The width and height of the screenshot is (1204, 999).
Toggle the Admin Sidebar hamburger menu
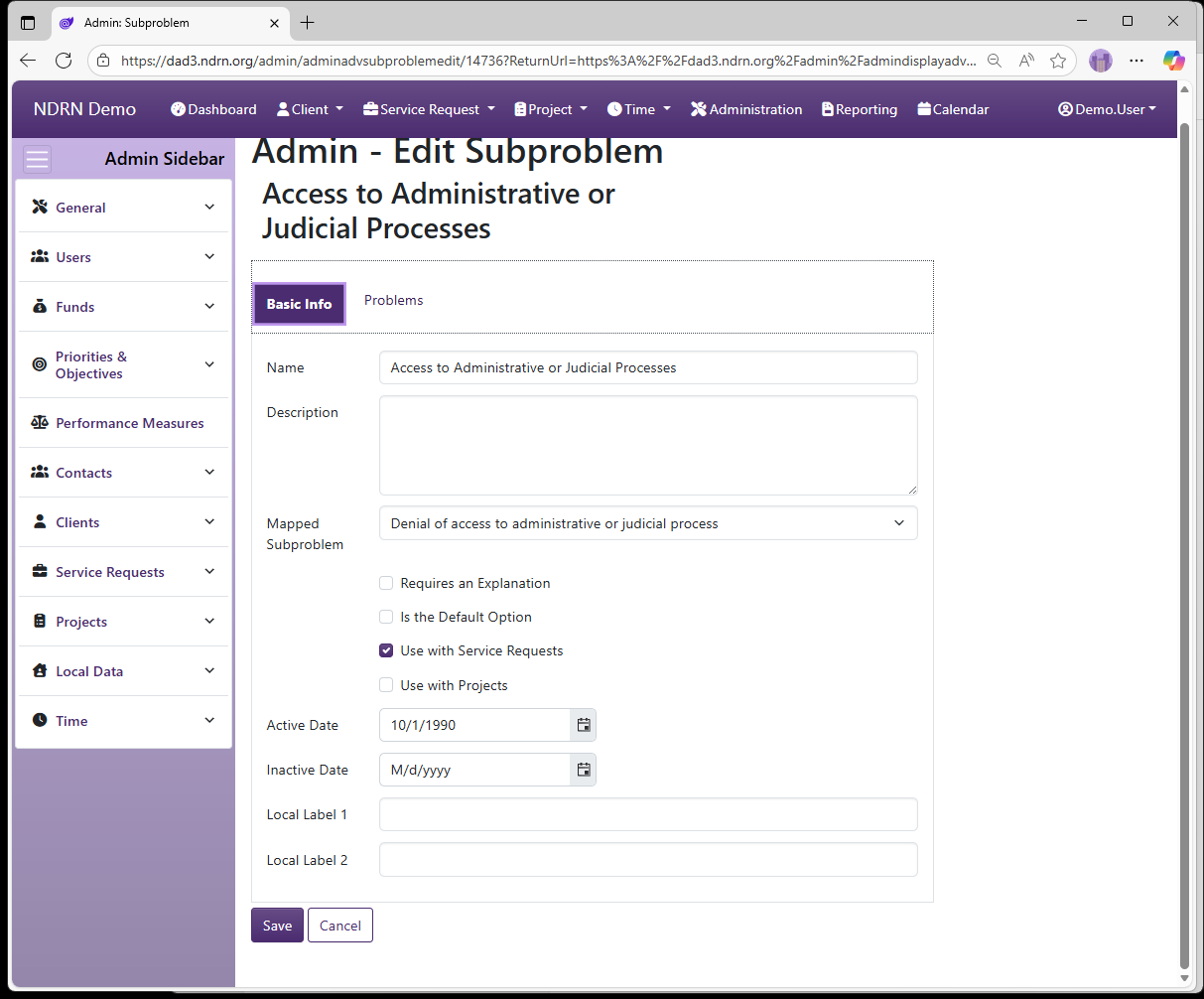pos(37,159)
